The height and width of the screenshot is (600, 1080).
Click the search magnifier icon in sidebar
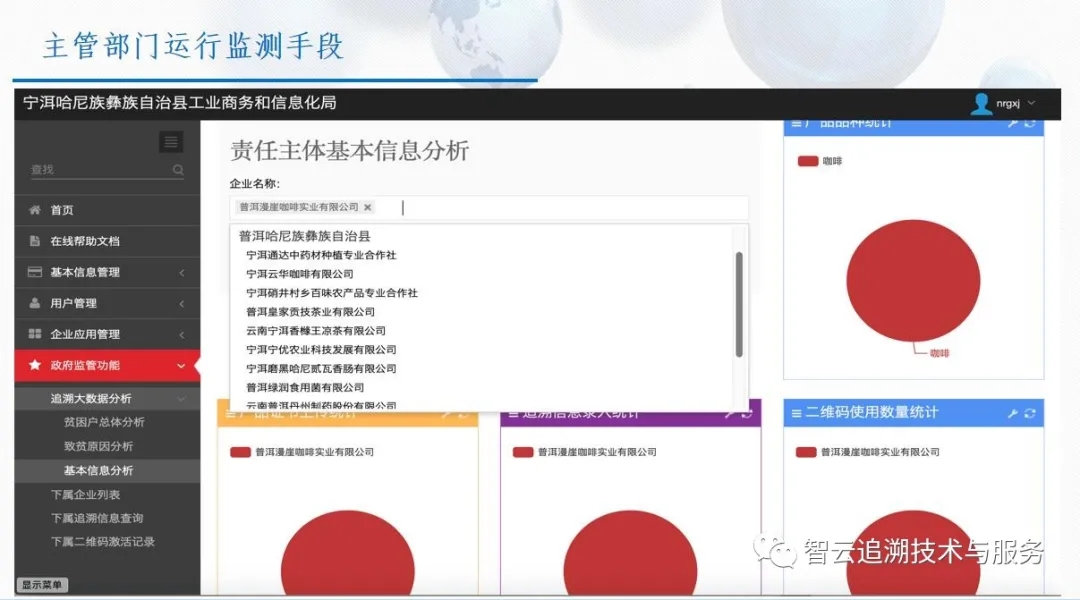pos(178,171)
